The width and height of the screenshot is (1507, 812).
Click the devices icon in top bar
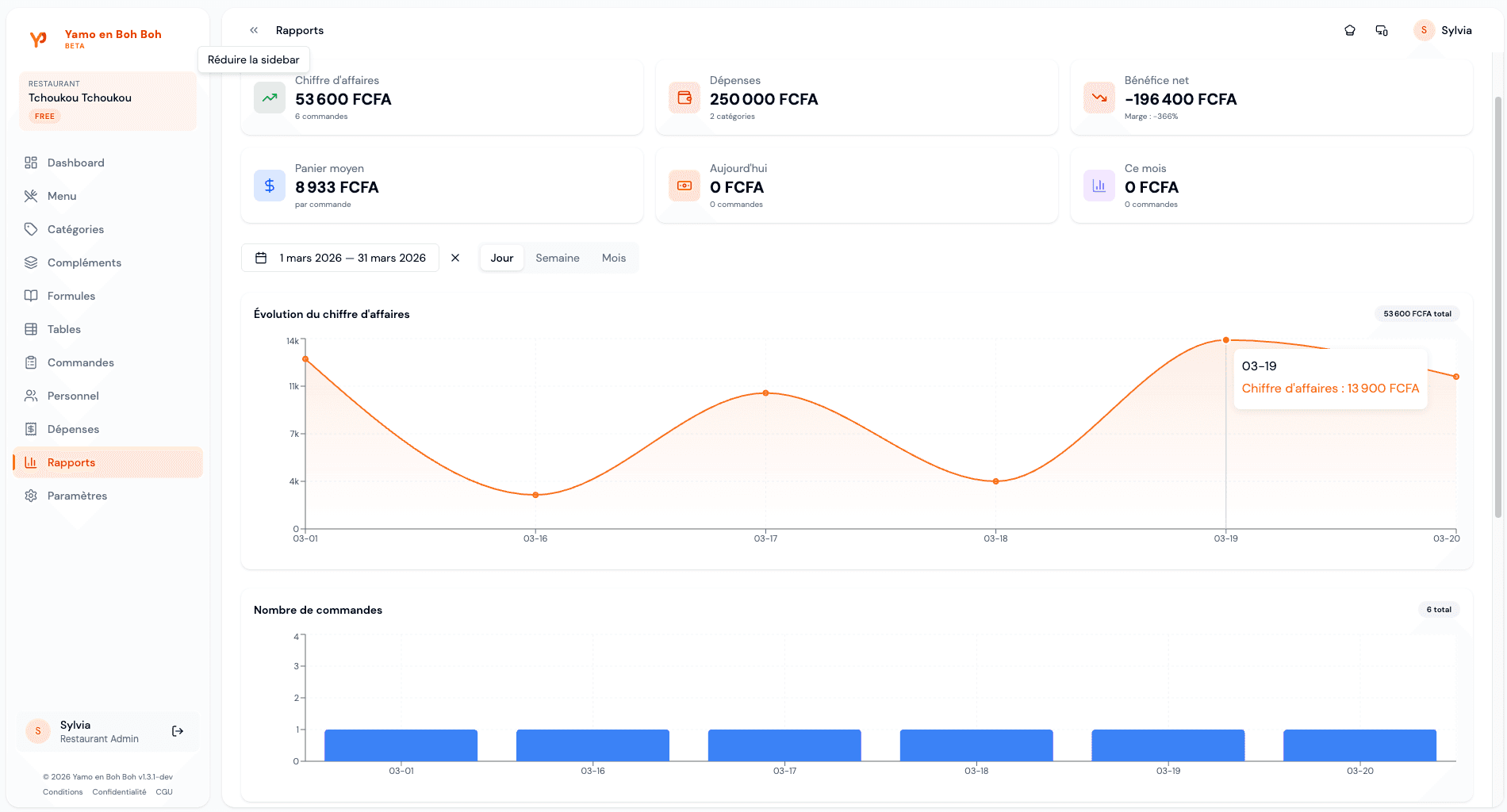pyautogui.click(x=1382, y=30)
